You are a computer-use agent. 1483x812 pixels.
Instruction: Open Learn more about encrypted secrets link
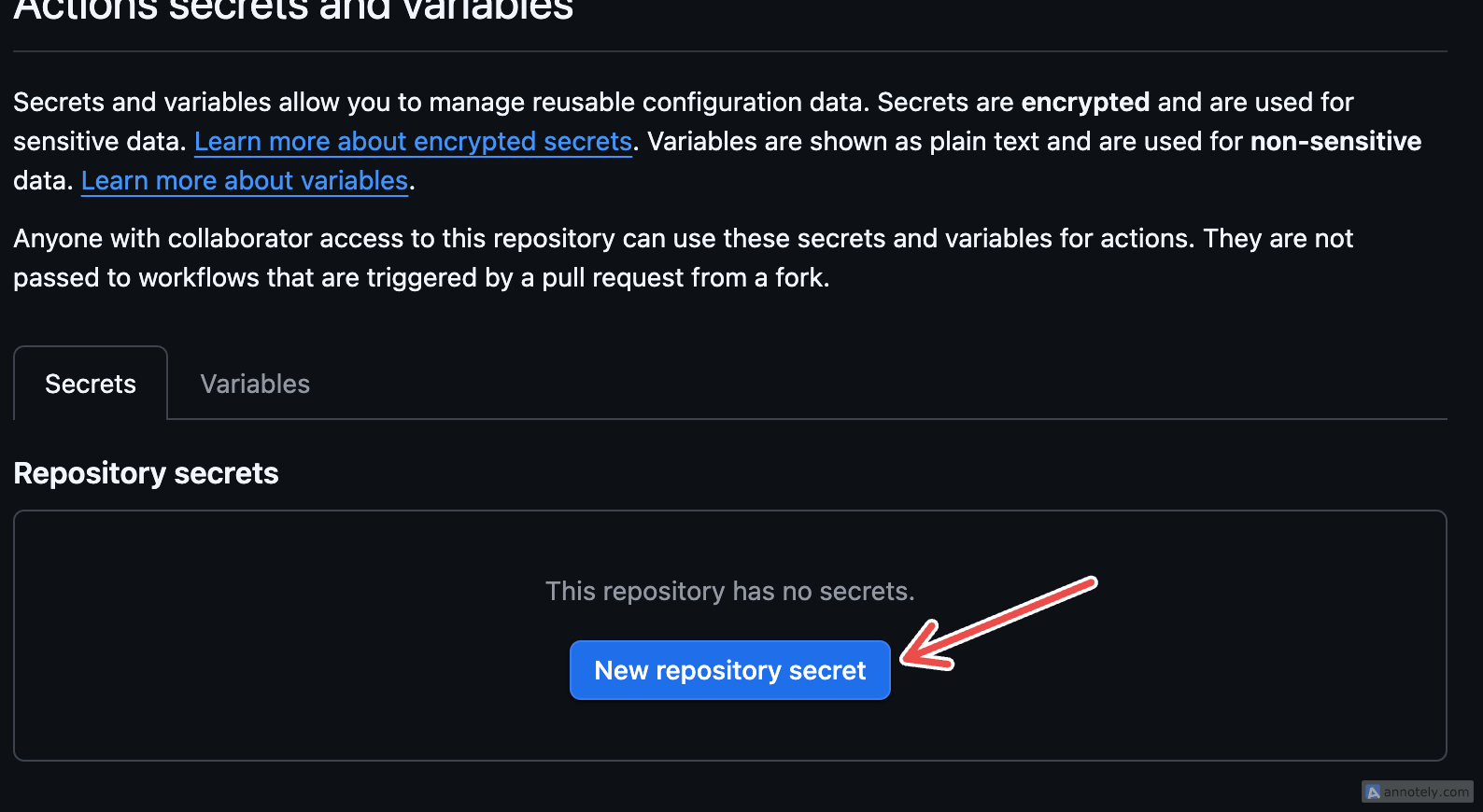click(413, 142)
